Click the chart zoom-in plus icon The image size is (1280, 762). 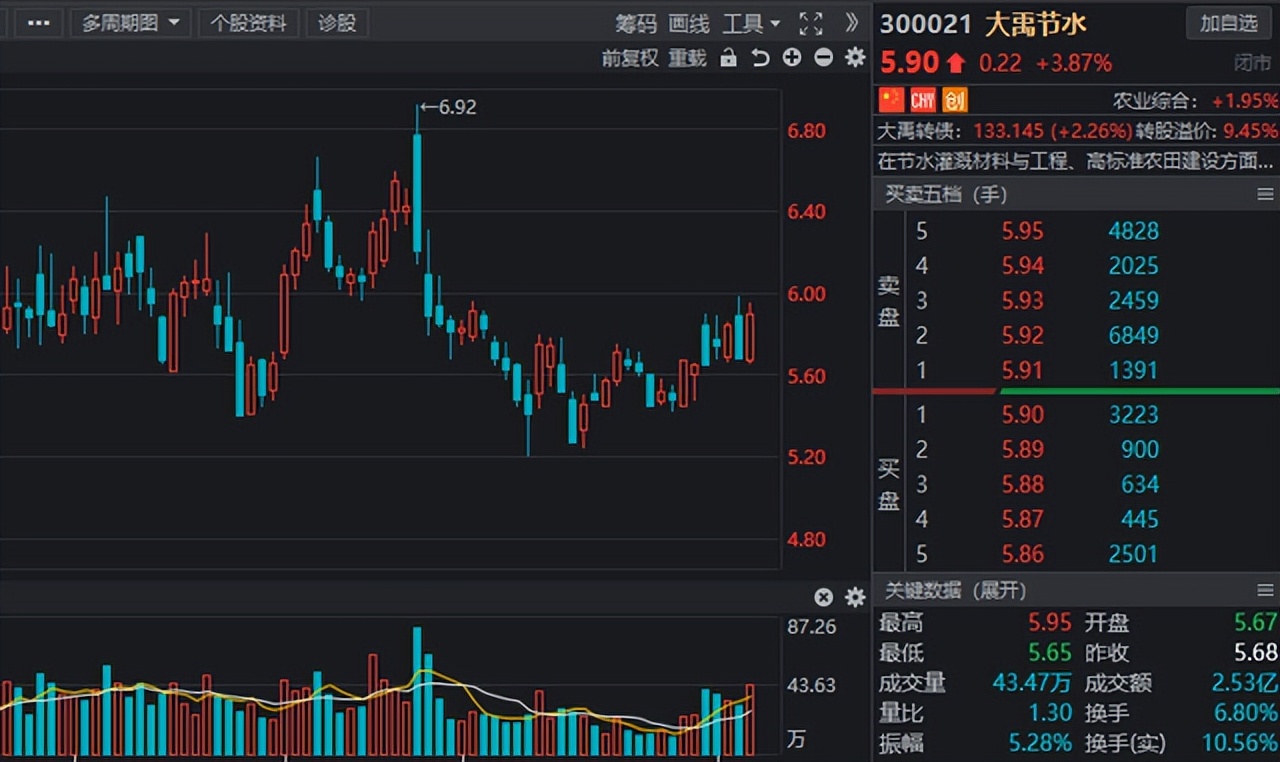tap(791, 58)
